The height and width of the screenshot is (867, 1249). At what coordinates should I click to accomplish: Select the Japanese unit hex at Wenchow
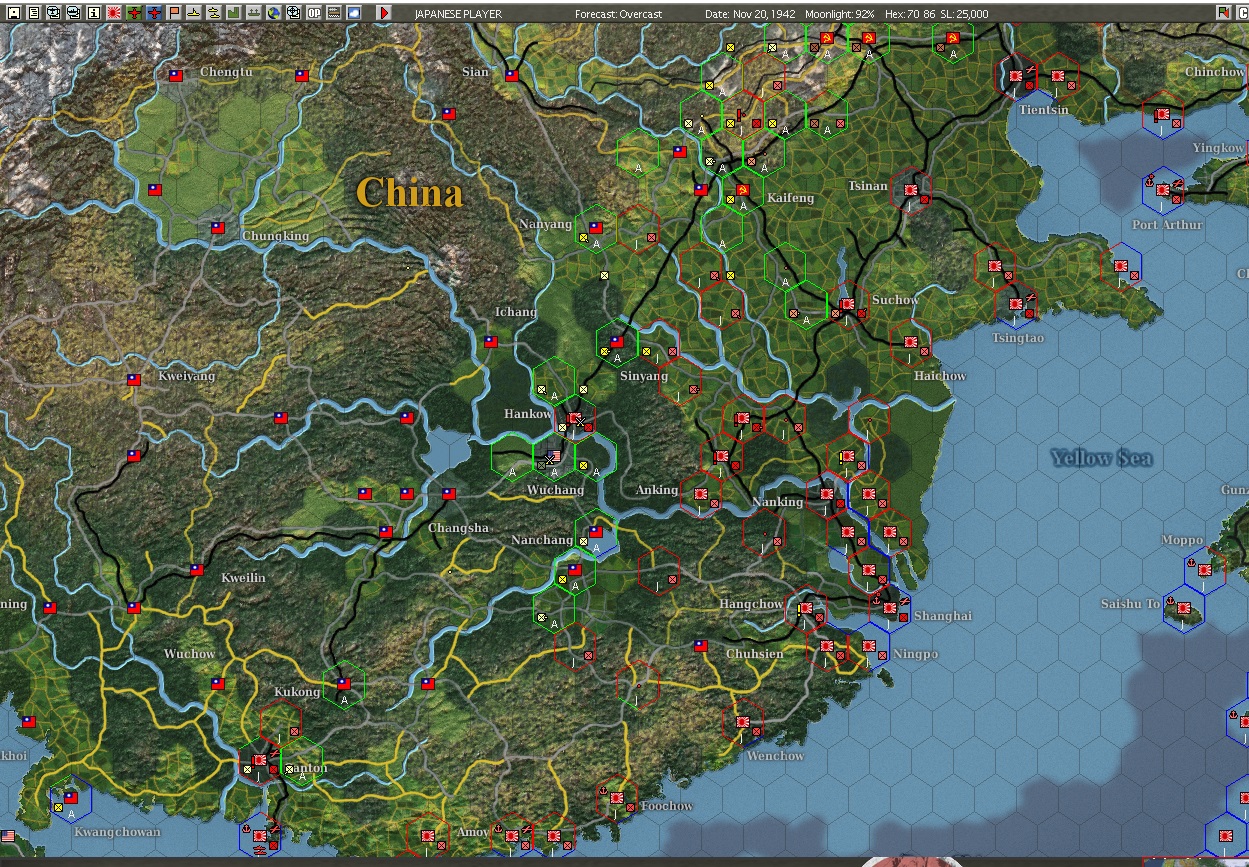743,723
